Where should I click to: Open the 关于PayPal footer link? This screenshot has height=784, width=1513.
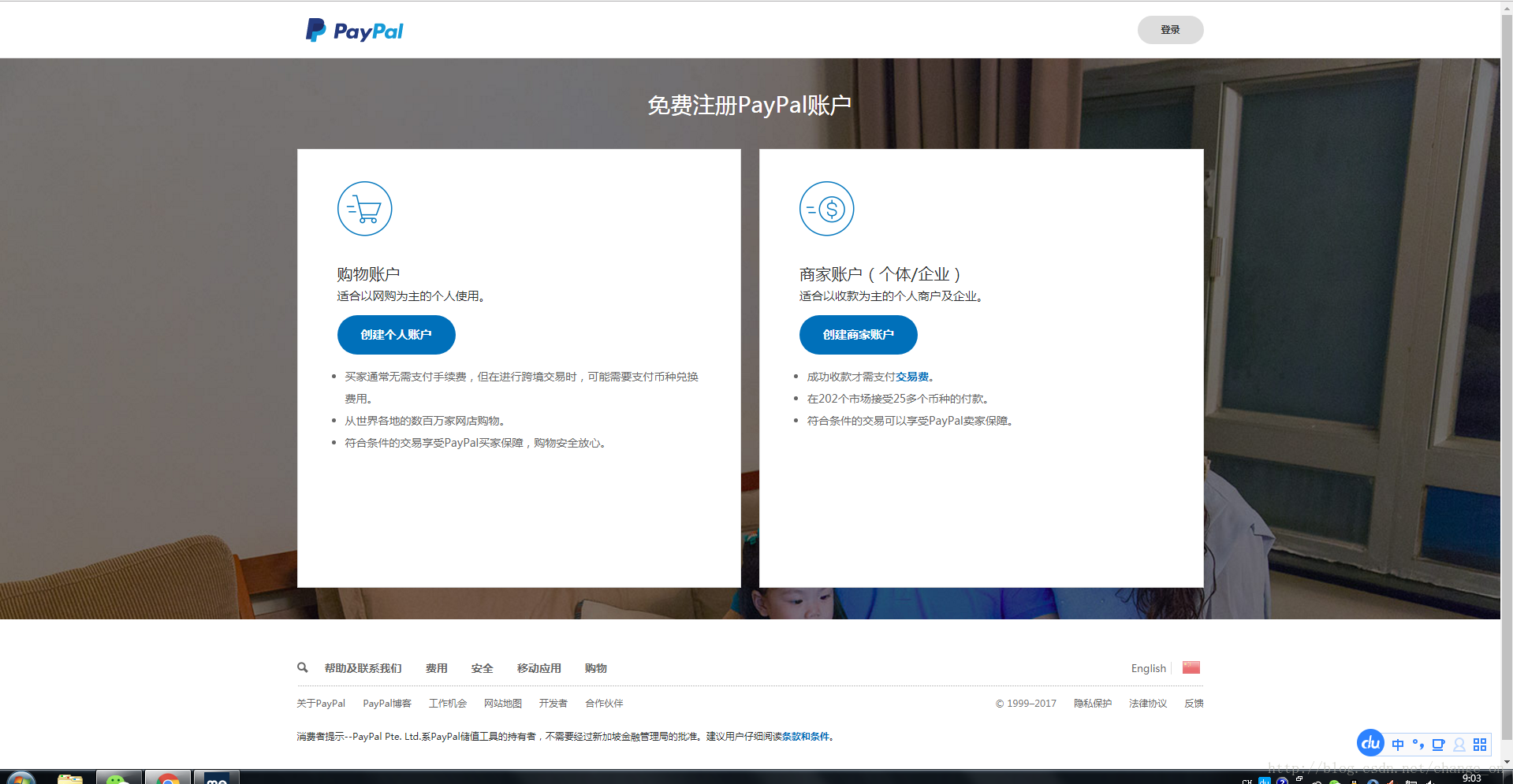pos(321,704)
